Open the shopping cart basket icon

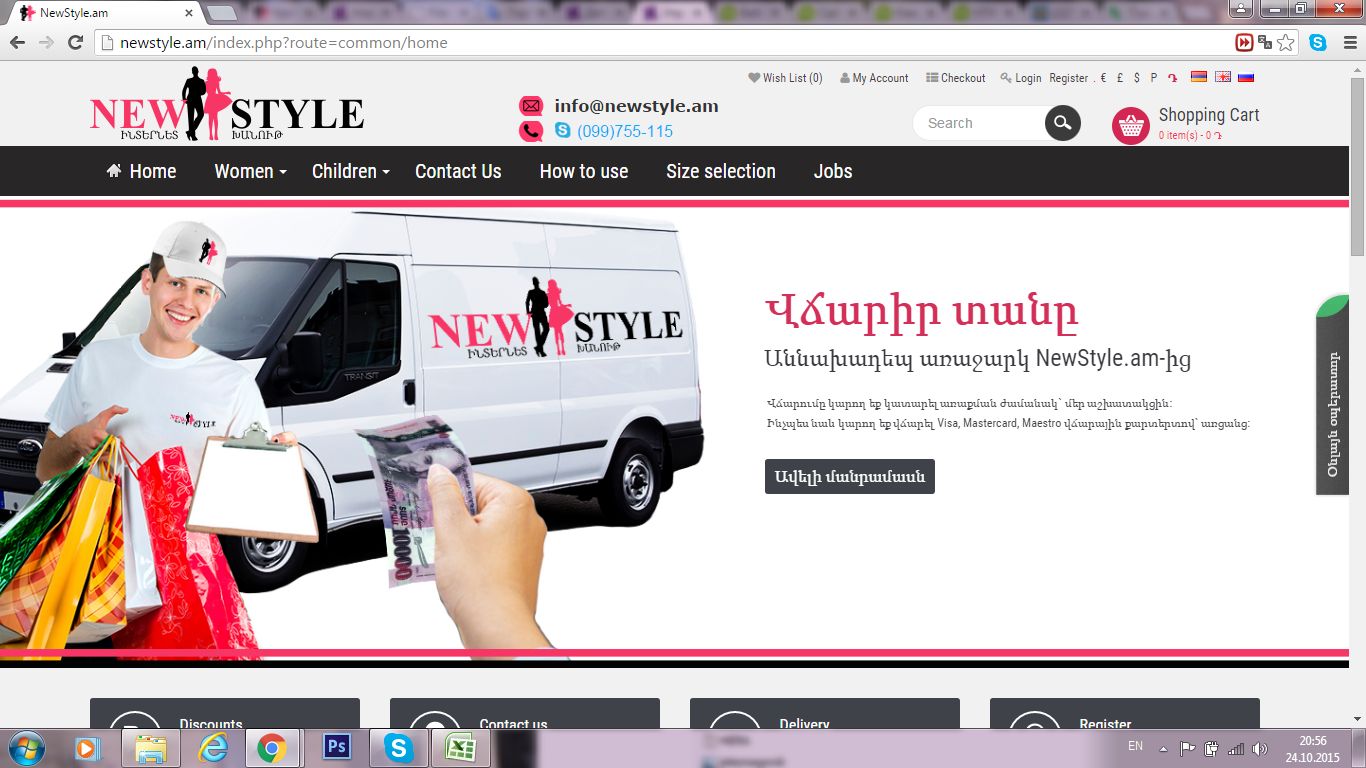[1131, 126]
